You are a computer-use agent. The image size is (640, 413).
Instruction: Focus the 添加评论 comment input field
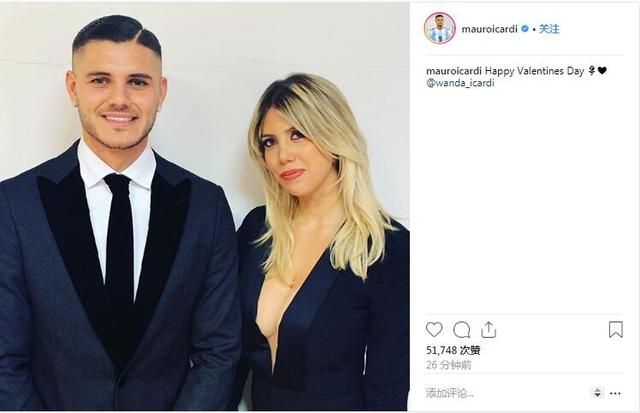click(x=506, y=393)
